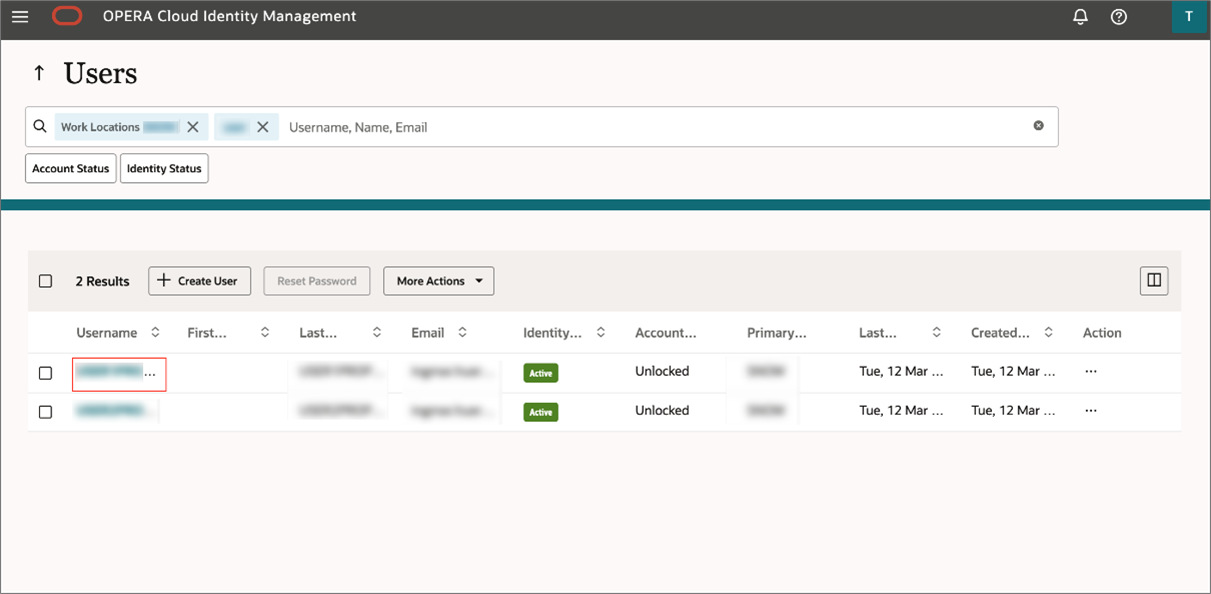The image size is (1211, 594).
Task: Click the Create User button
Action: pyautogui.click(x=200, y=281)
